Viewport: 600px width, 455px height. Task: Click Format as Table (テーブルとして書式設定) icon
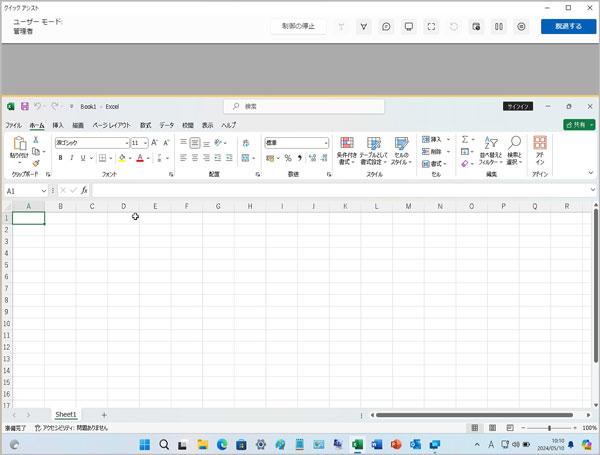pos(374,144)
